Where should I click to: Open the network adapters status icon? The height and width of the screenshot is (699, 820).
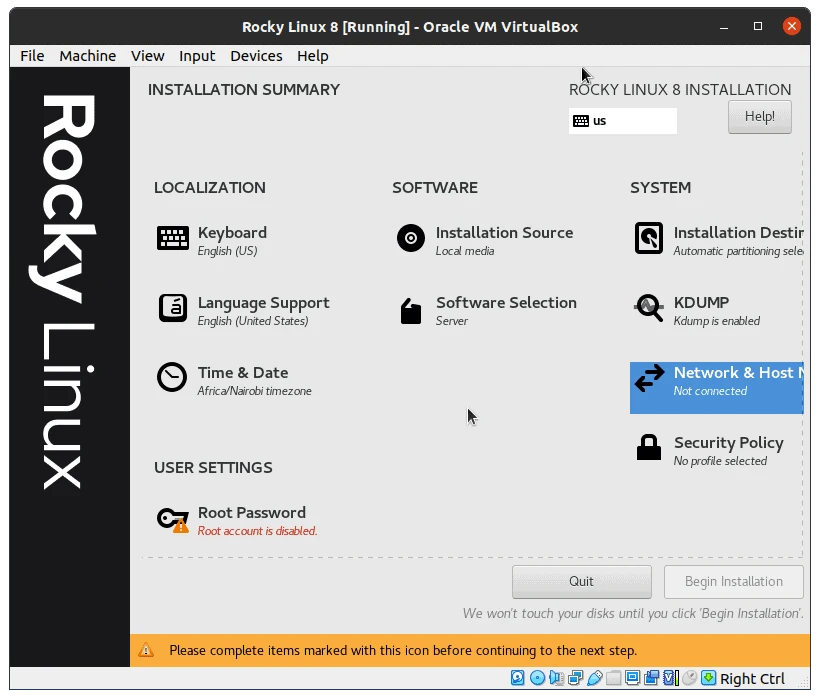[x=575, y=678]
